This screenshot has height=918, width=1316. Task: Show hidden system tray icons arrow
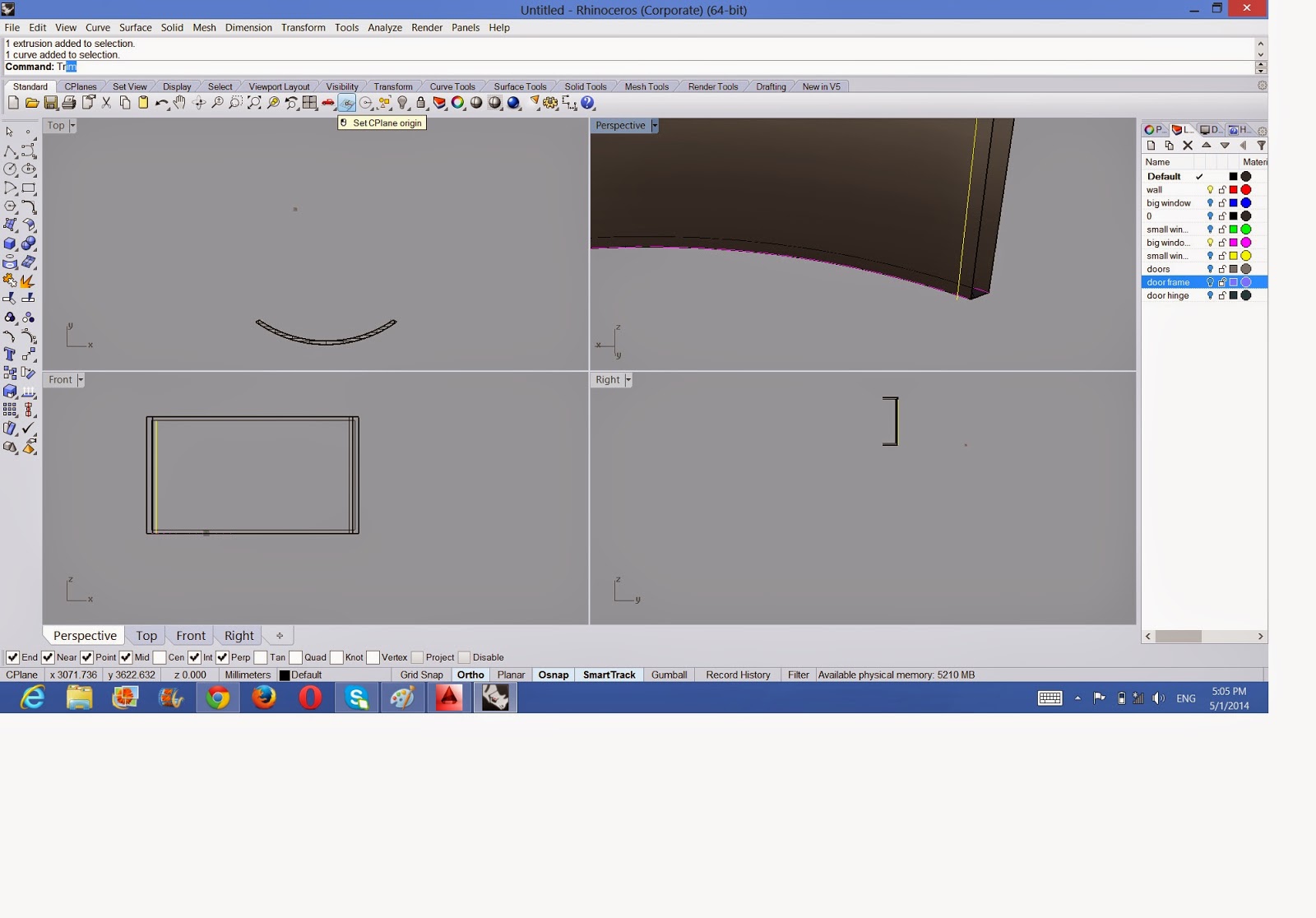1077,698
